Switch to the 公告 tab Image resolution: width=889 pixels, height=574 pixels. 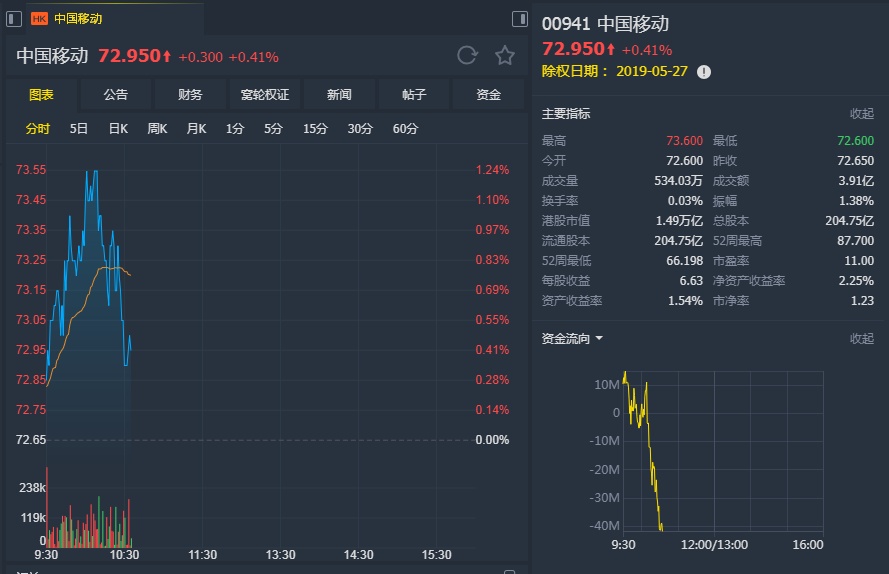[116, 95]
